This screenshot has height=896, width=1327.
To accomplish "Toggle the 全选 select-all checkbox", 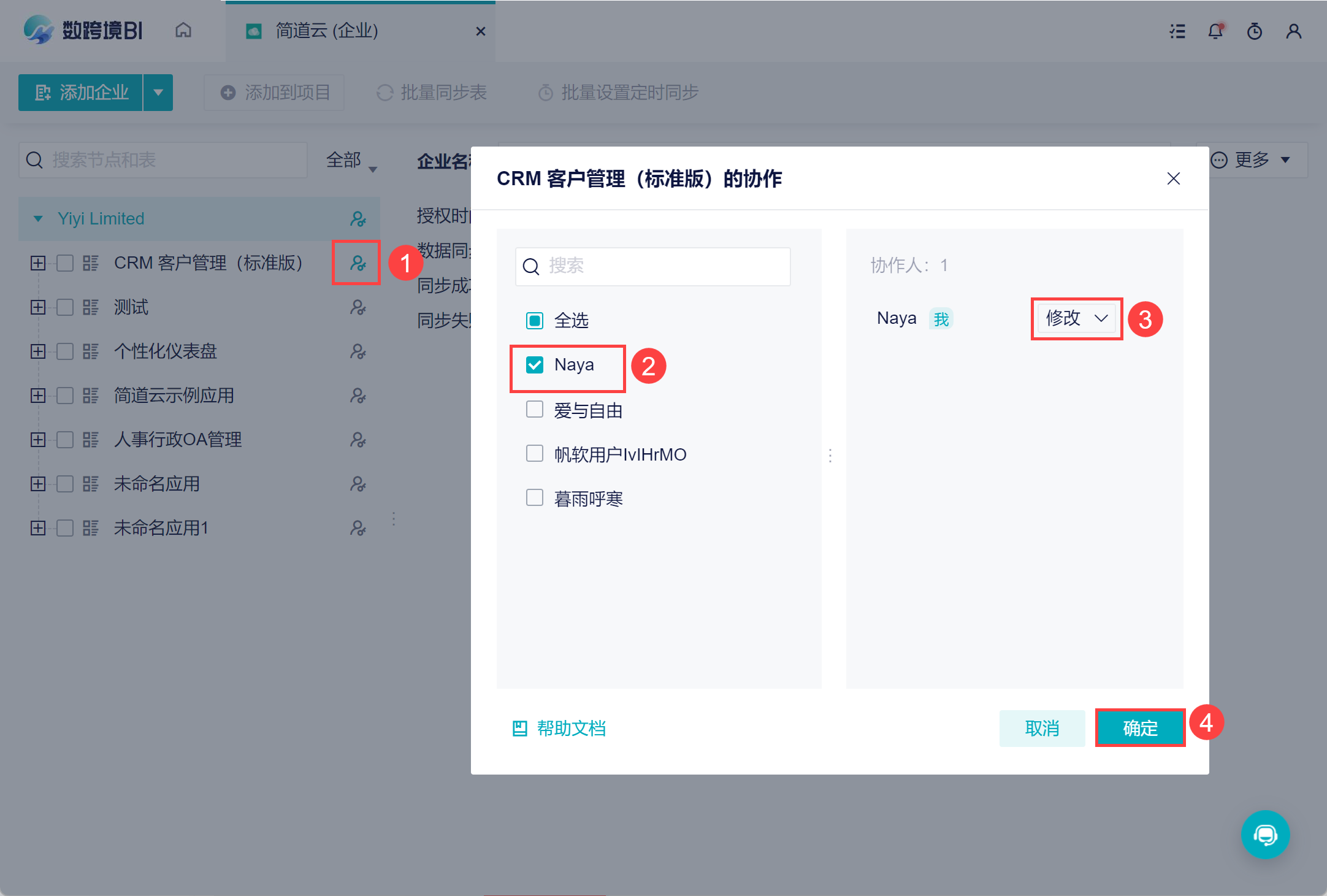I will [535, 320].
